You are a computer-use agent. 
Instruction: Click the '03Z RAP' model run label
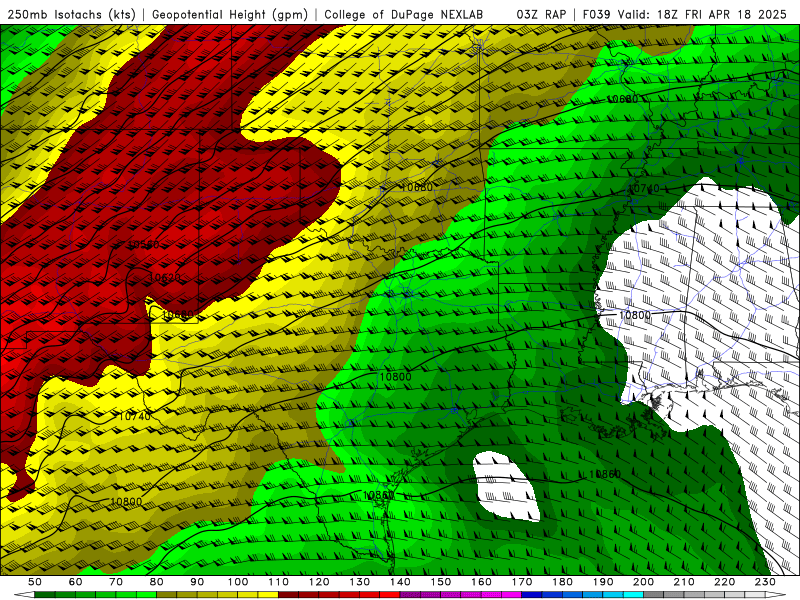click(541, 14)
